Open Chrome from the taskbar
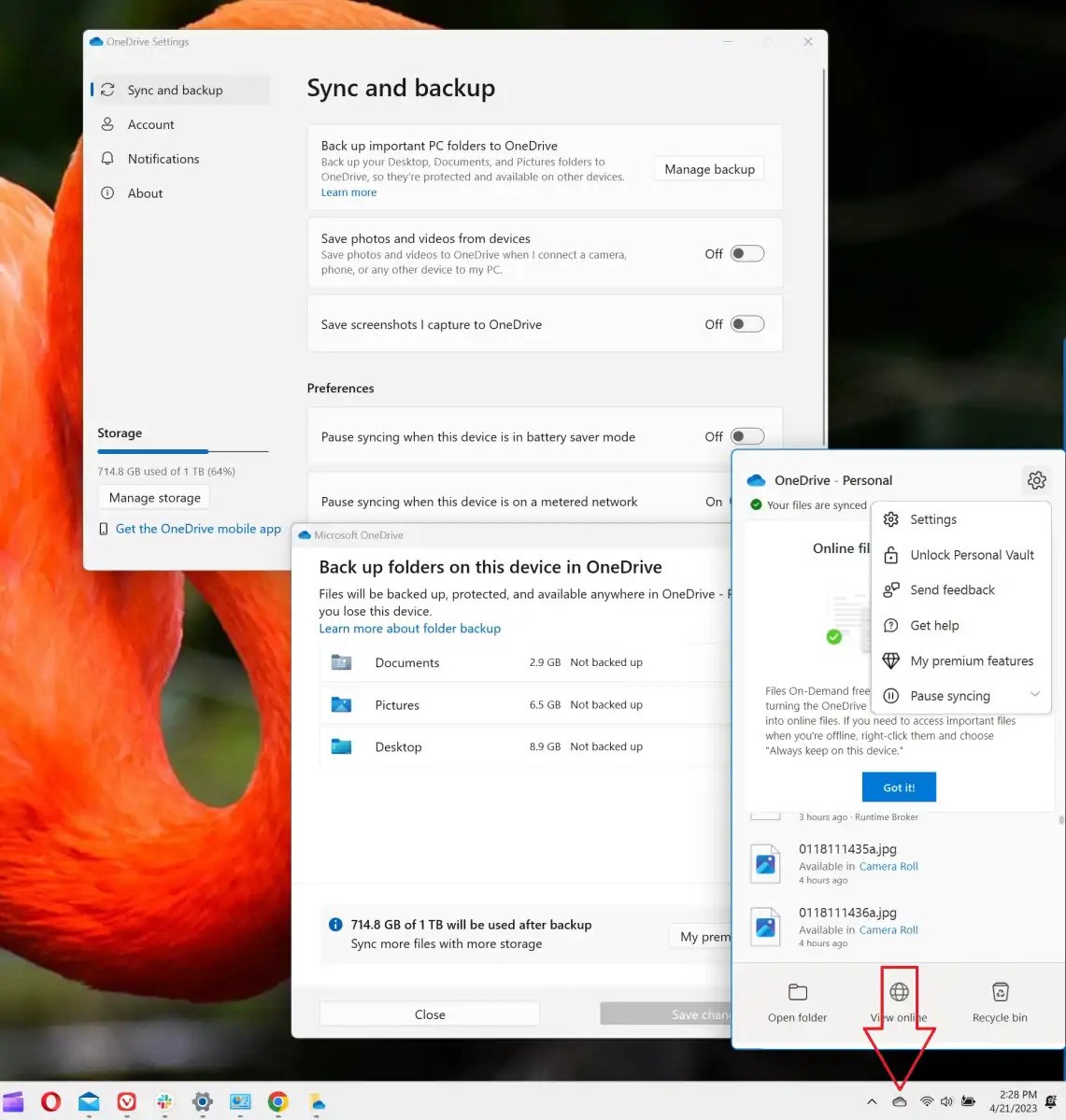Viewport: 1066px width, 1120px height. tap(277, 1102)
